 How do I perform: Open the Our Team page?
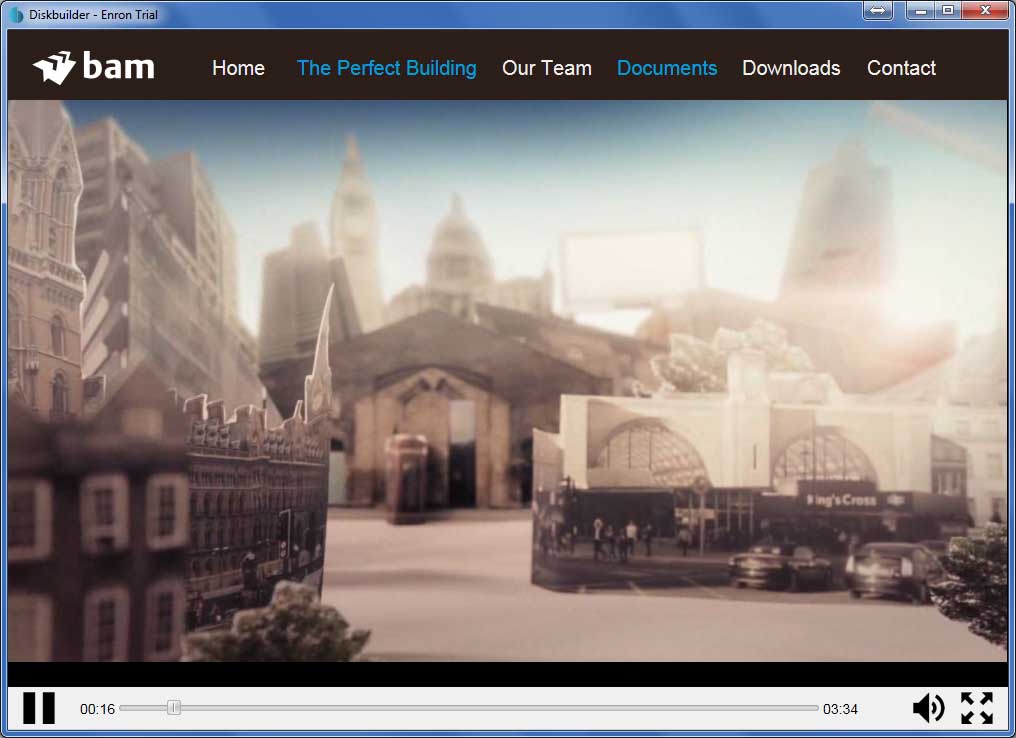tap(547, 68)
